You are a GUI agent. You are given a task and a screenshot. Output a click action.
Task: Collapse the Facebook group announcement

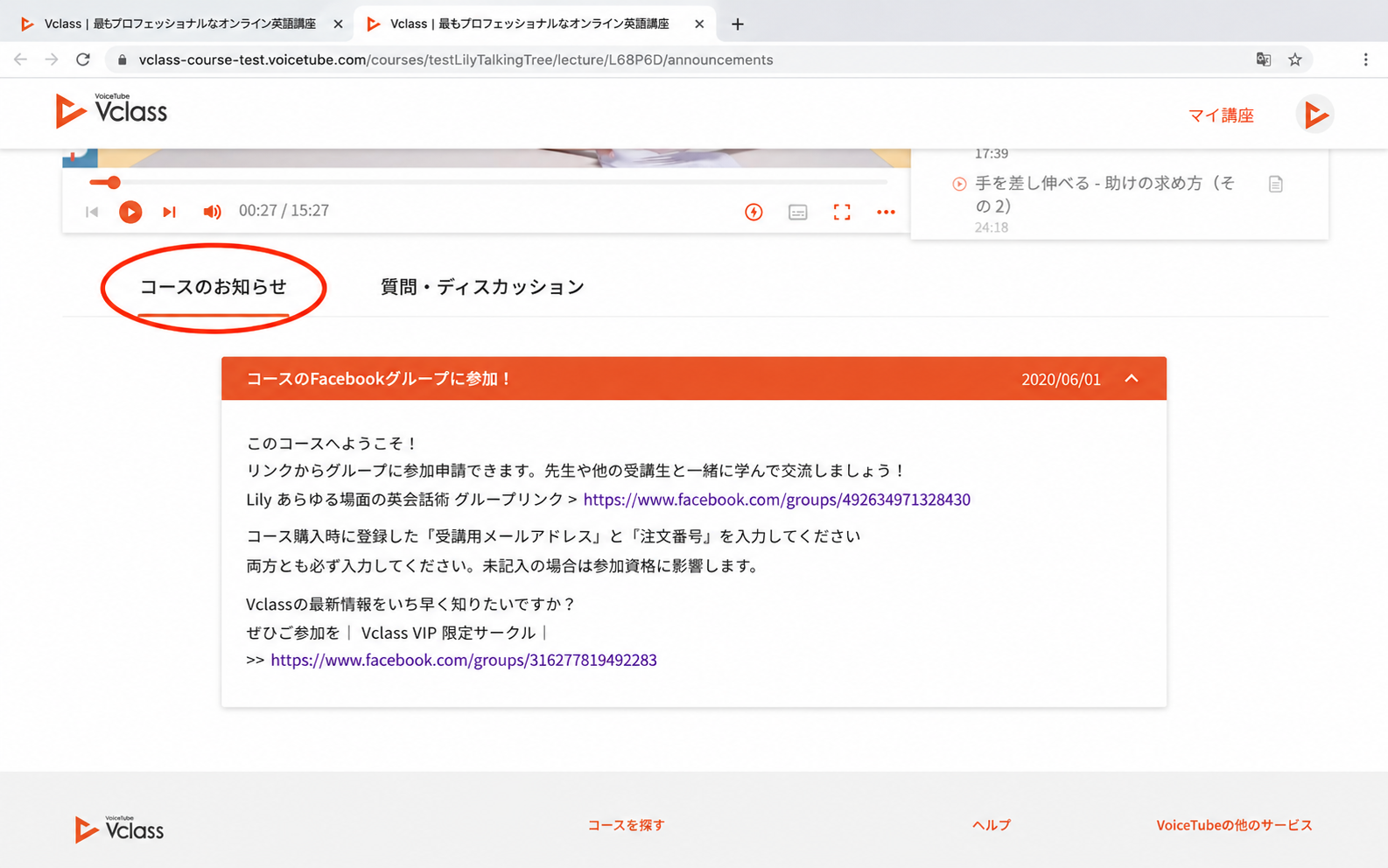click(x=1132, y=379)
